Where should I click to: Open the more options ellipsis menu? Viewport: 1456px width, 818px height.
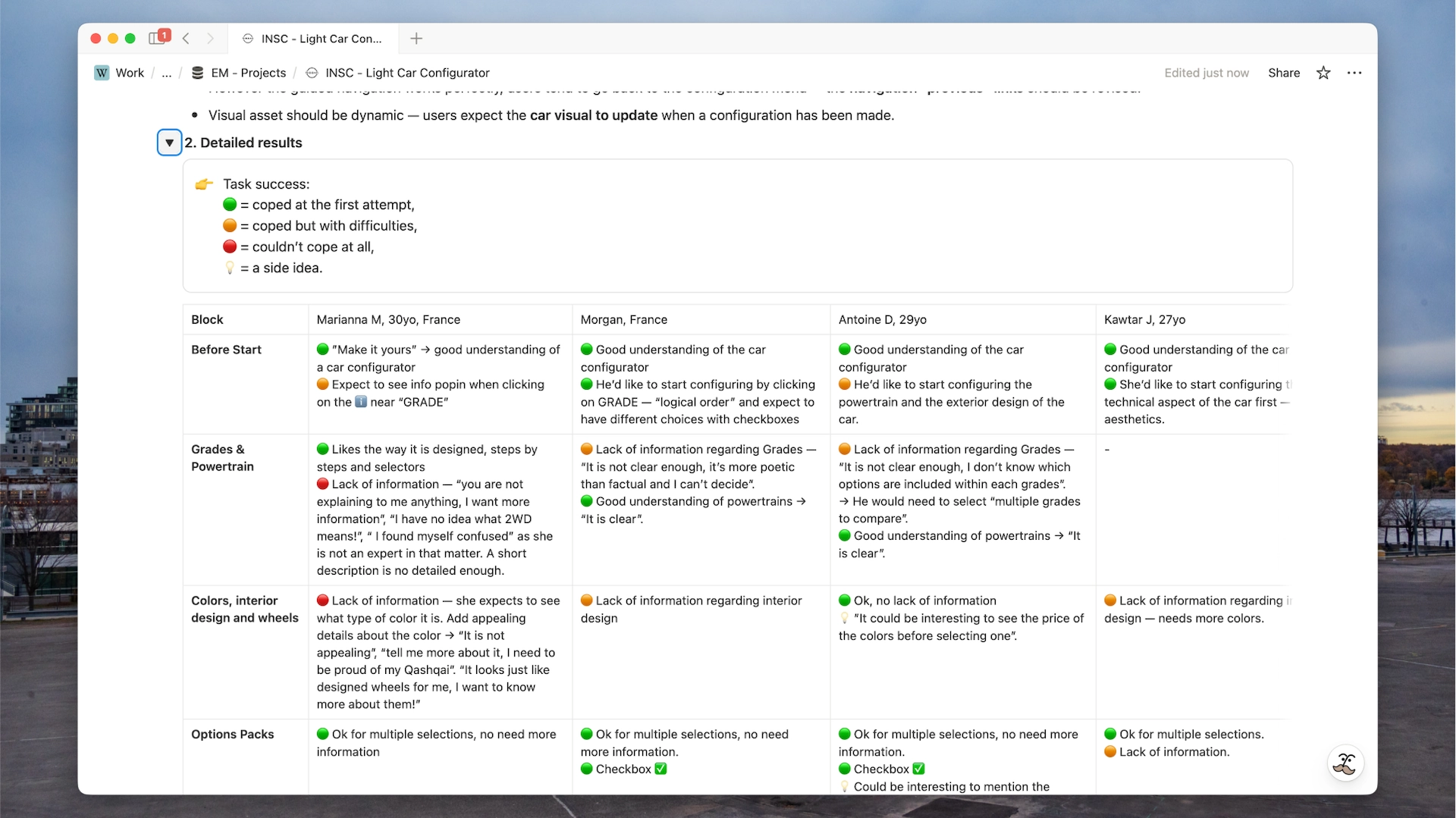pyautogui.click(x=1356, y=73)
